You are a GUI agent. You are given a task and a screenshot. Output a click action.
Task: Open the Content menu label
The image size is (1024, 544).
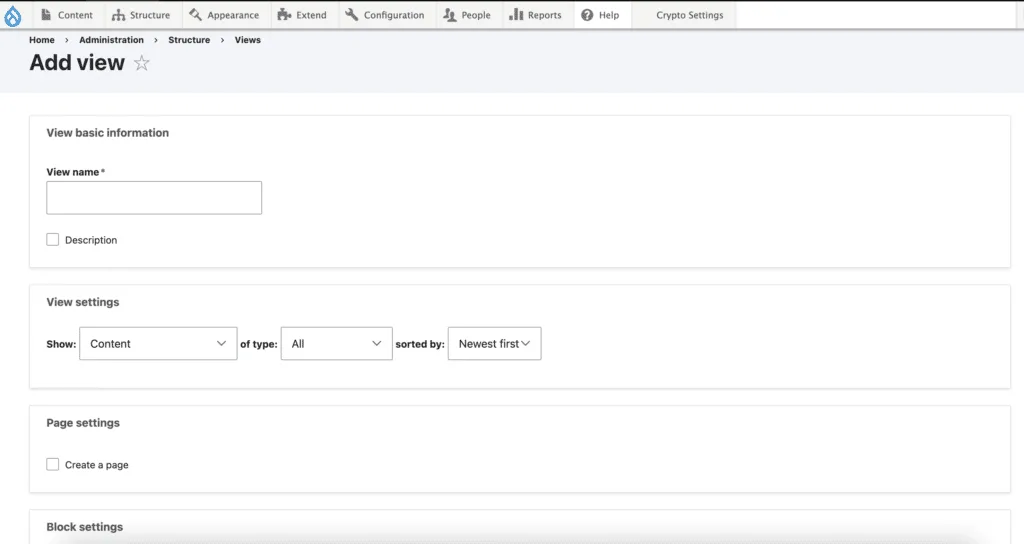[75, 15]
